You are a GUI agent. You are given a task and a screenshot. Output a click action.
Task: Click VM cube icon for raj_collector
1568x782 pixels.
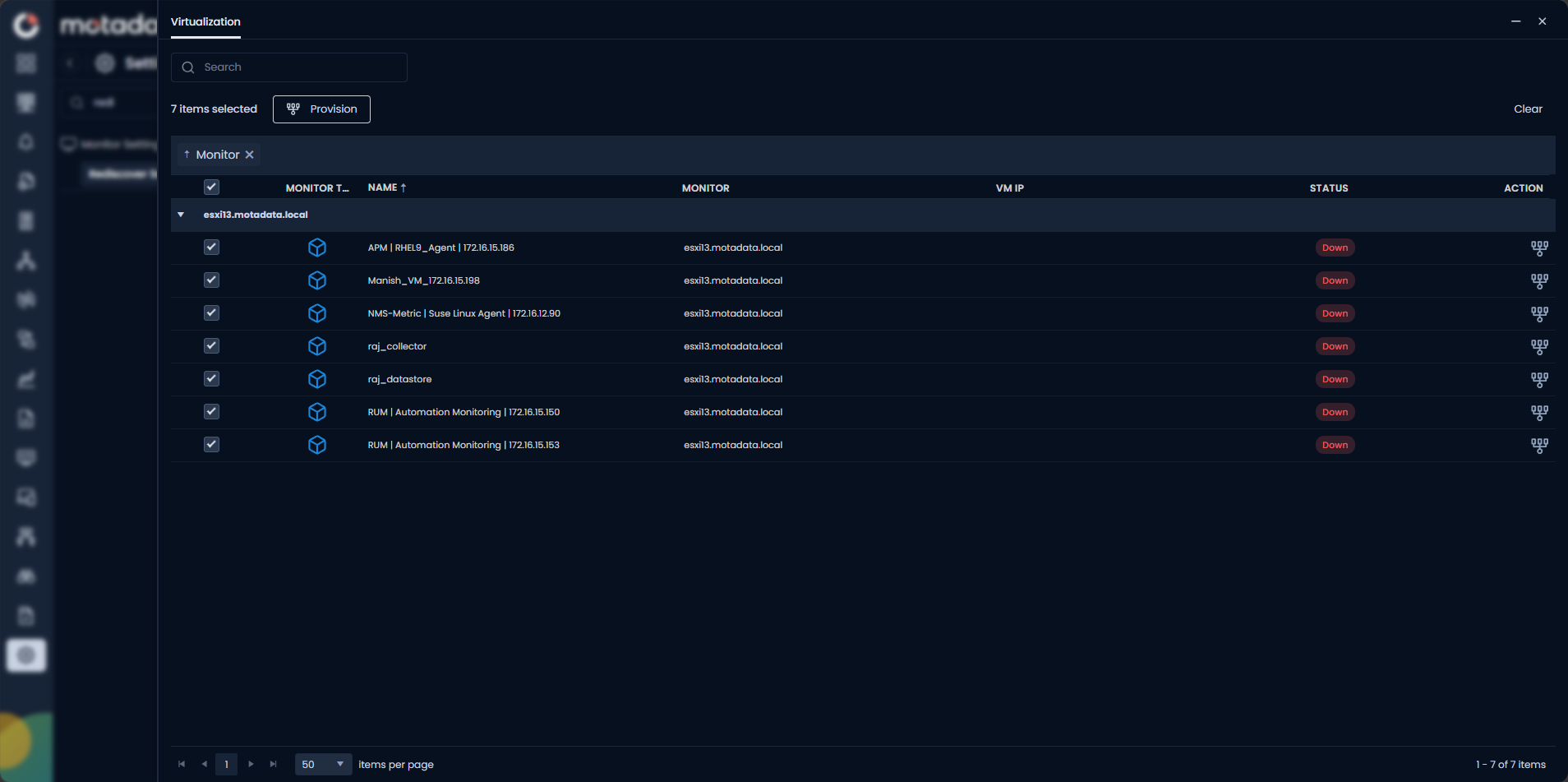pos(317,346)
